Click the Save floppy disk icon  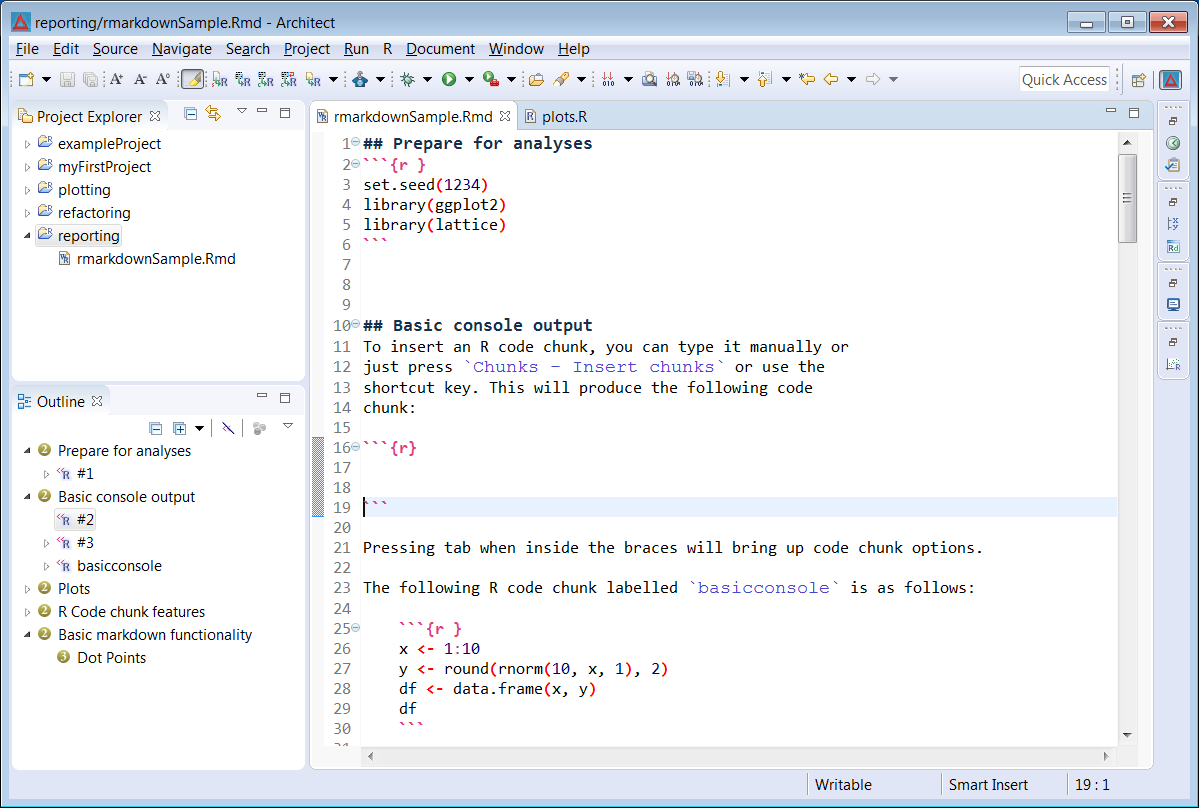[x=67, y=80]
